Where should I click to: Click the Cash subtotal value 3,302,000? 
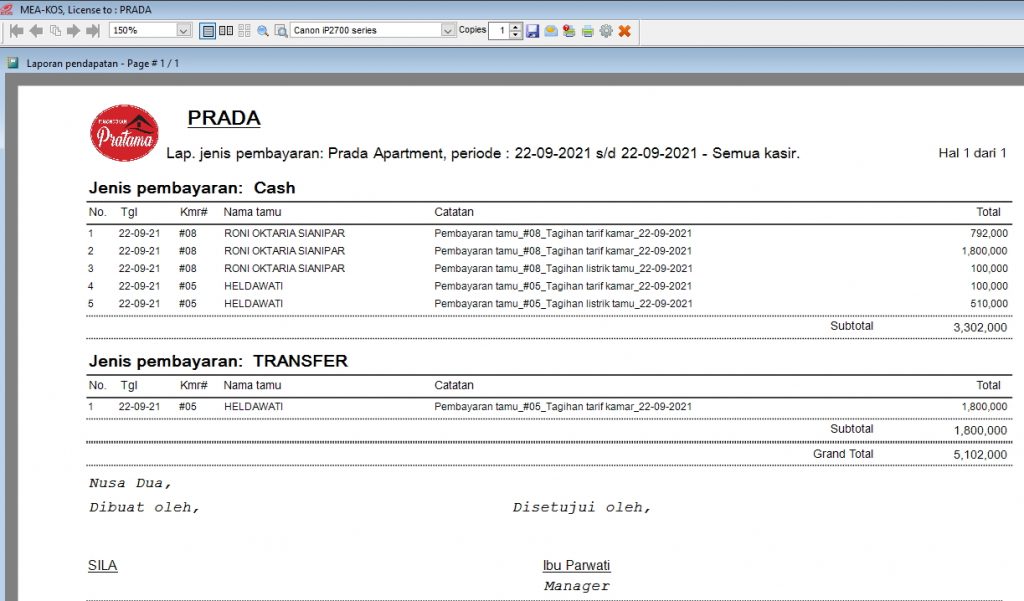point(980,327)
